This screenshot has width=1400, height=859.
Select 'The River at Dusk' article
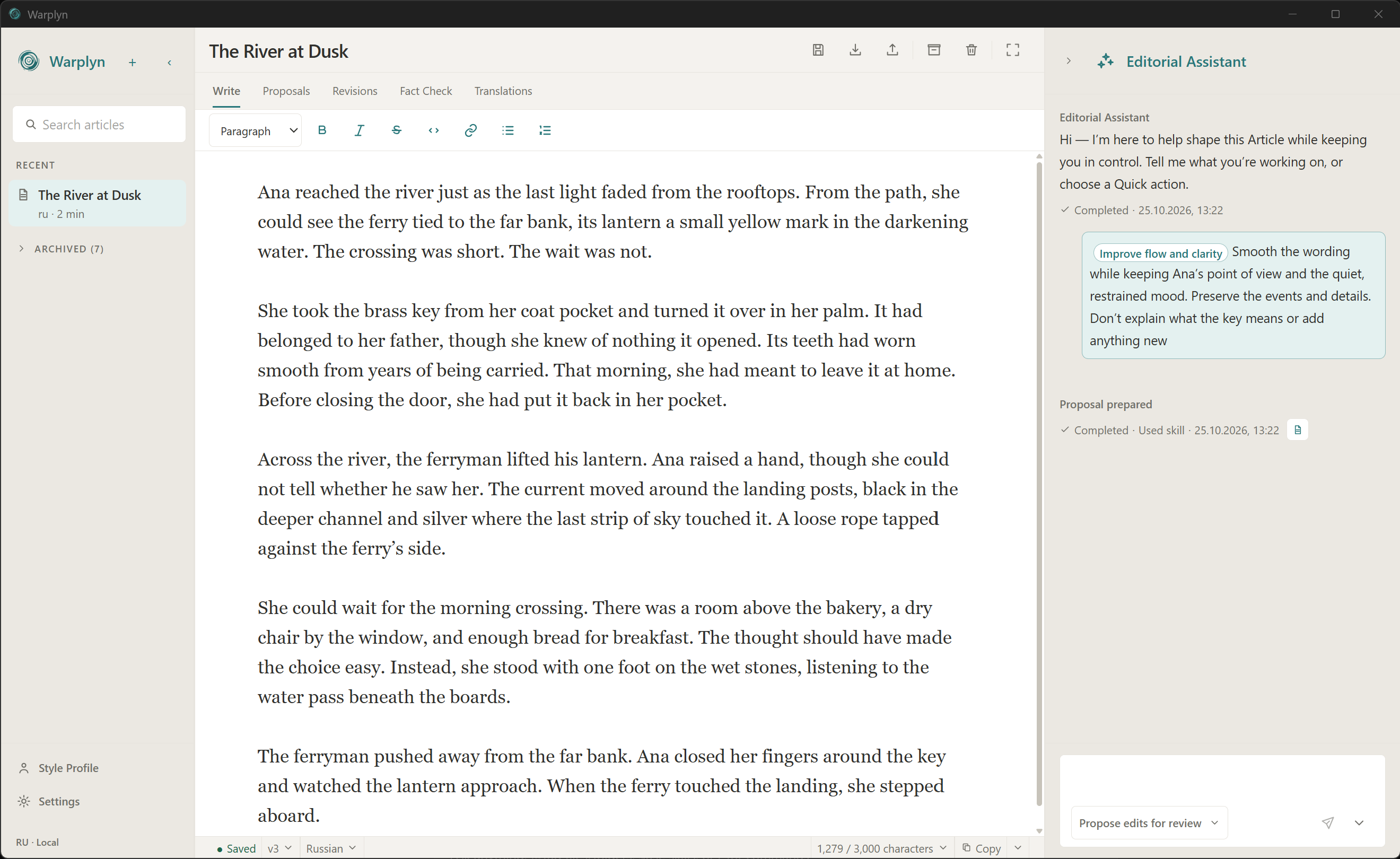(x=97, y=204)
